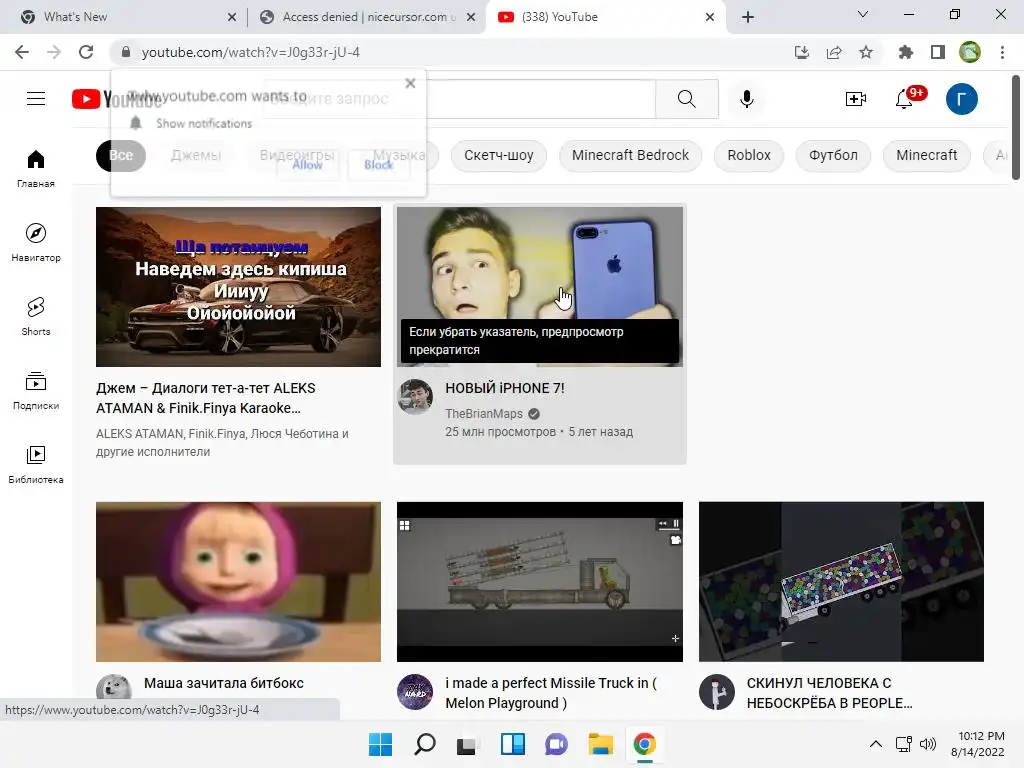Select the Roblox filter chip
Image resolution: width=1024 pixels, height=768 pixels.
point(749,155)
